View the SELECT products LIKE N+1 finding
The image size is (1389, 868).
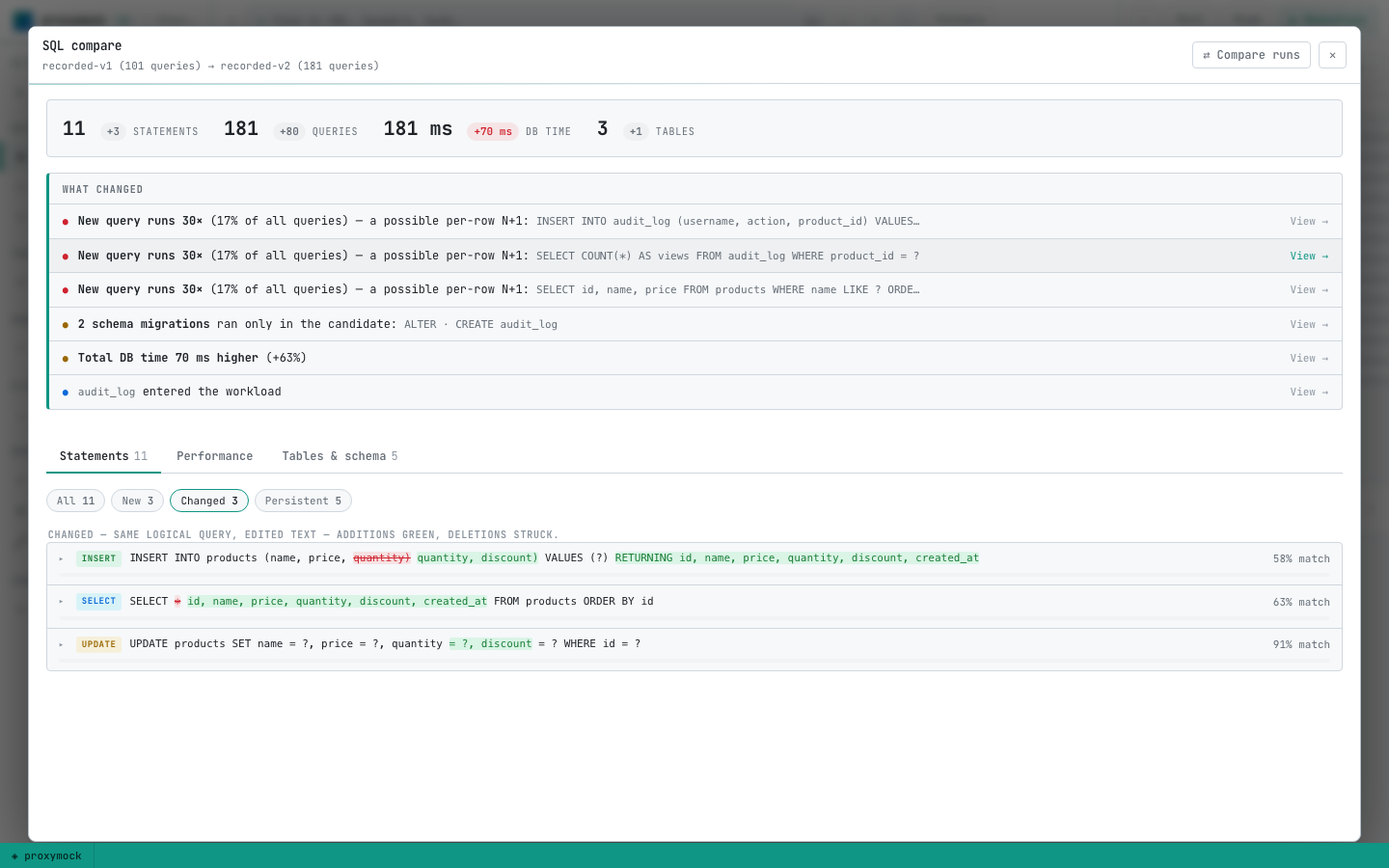tap(1309, 289)
